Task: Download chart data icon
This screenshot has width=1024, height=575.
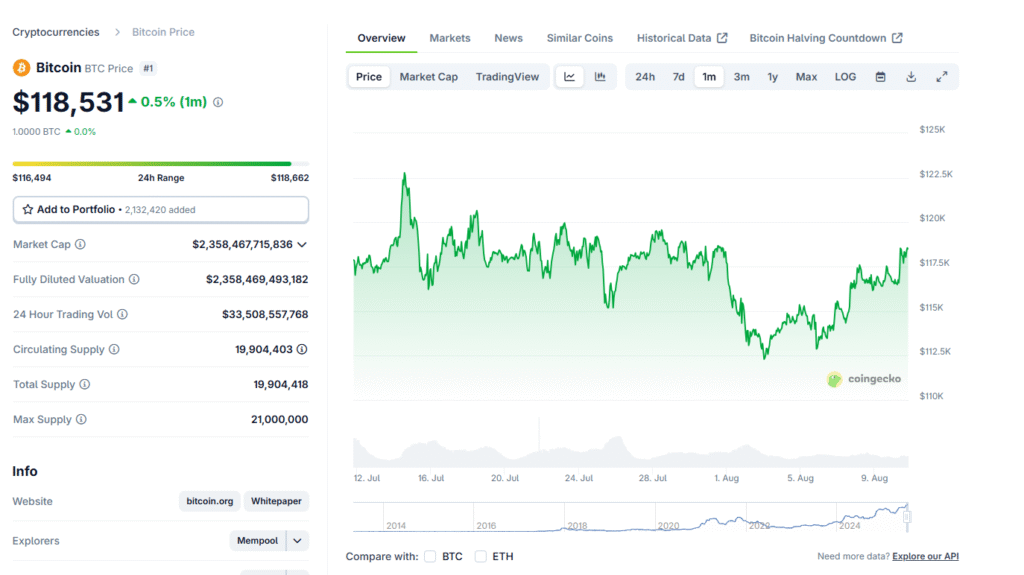Action: tap(911, 77)
